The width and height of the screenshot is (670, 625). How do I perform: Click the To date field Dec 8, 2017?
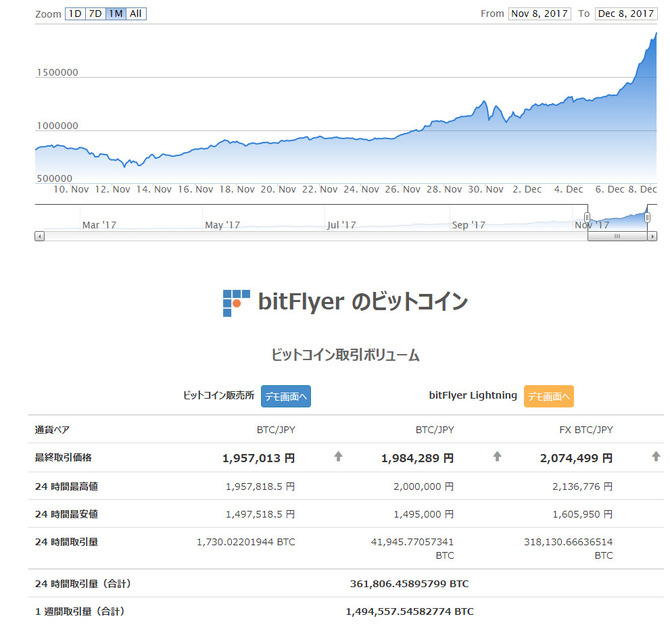(626, 14)
